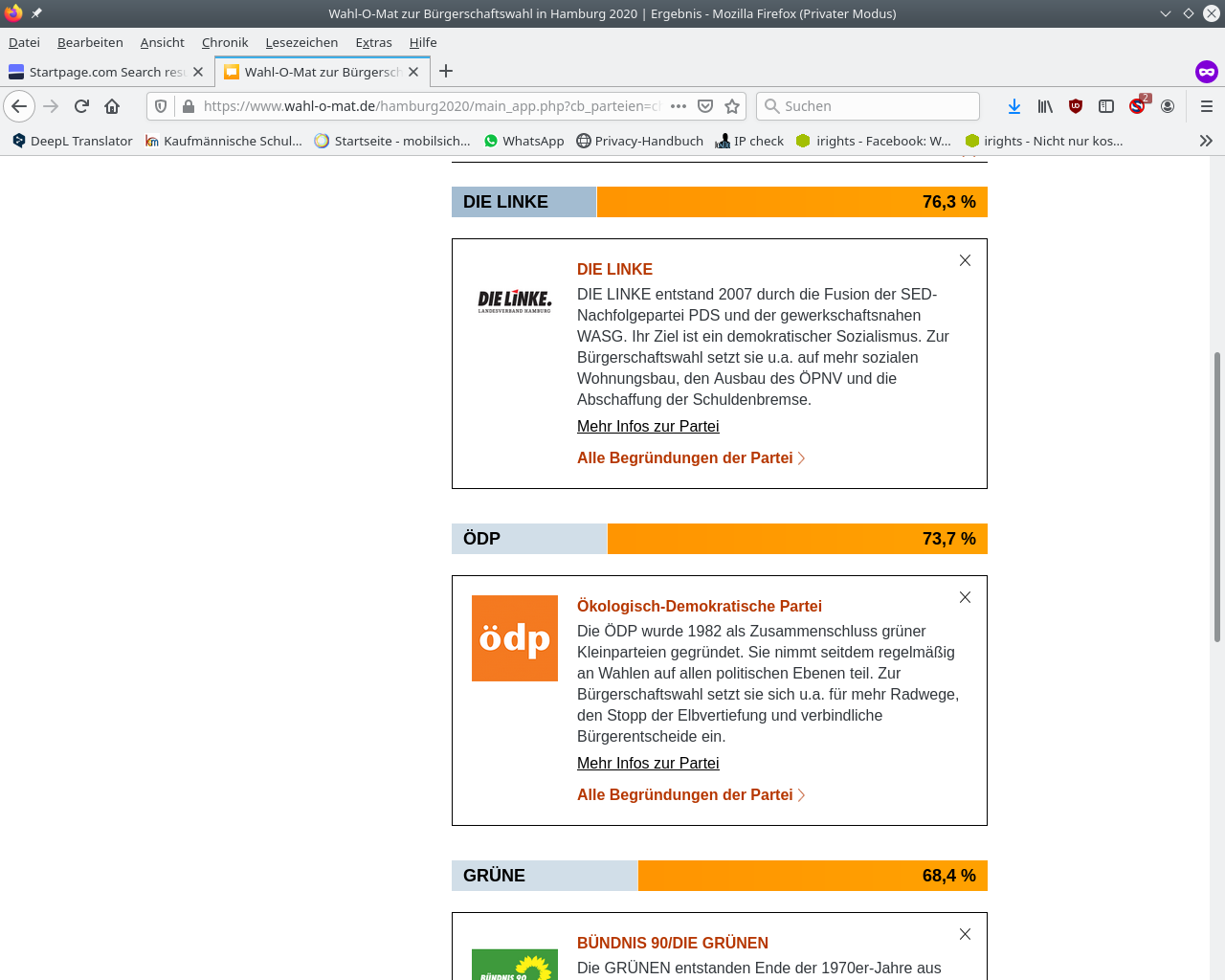Go back one page with the back arrow
The width and height of the screenshot is (1225, 980).
19,106
